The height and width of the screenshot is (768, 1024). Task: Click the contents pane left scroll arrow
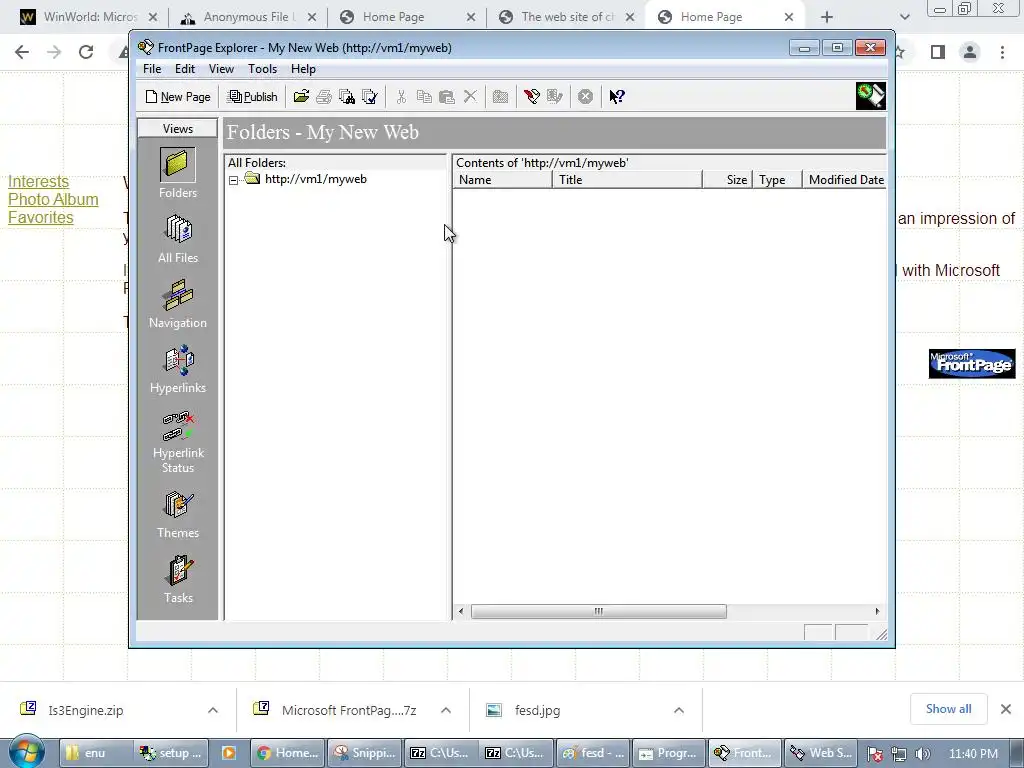461,611
